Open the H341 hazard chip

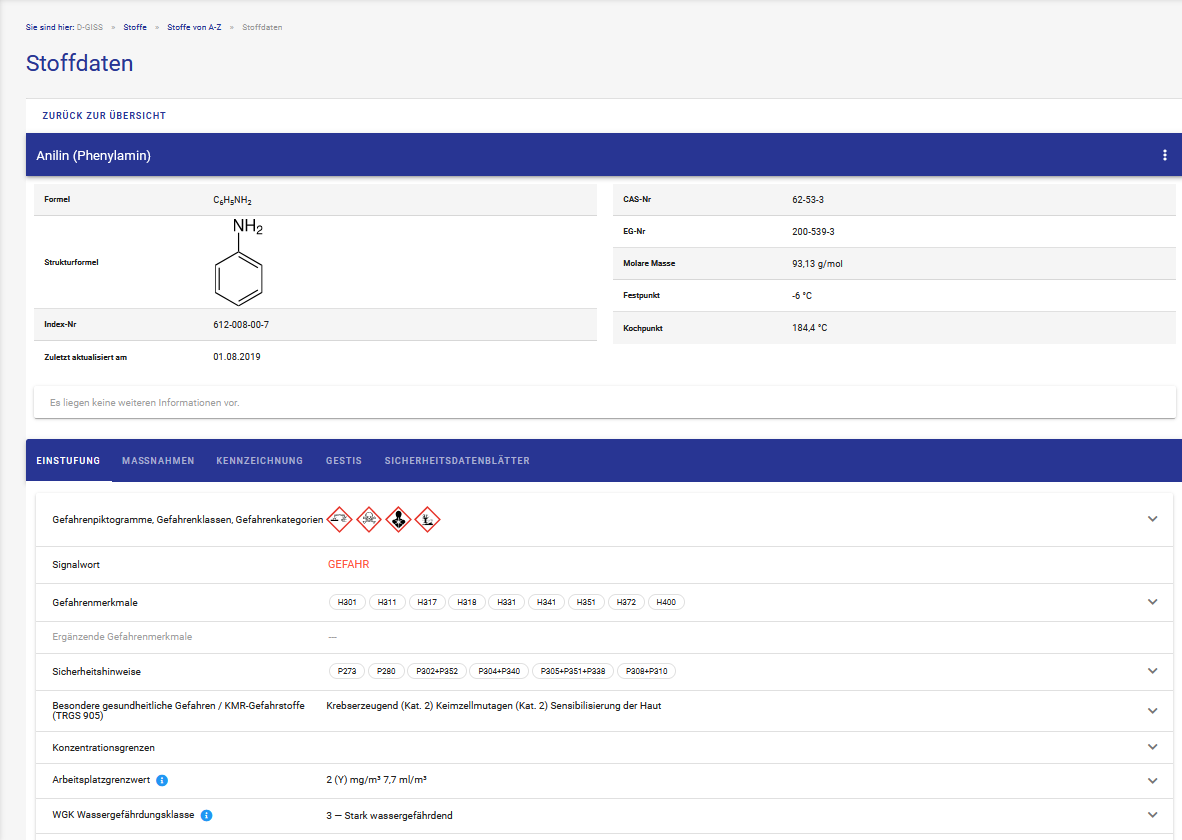pyautogui.click(x=547, y=602)
